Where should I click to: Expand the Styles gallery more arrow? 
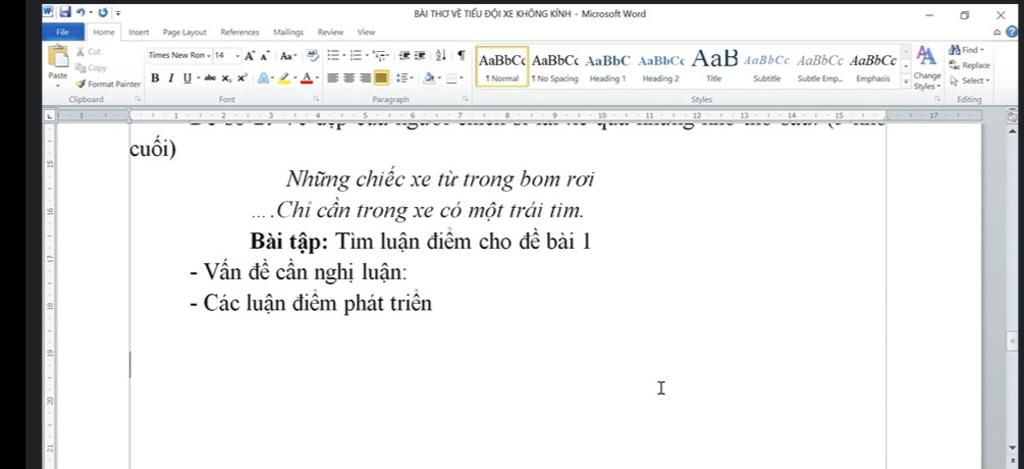[x=906, y=82]
